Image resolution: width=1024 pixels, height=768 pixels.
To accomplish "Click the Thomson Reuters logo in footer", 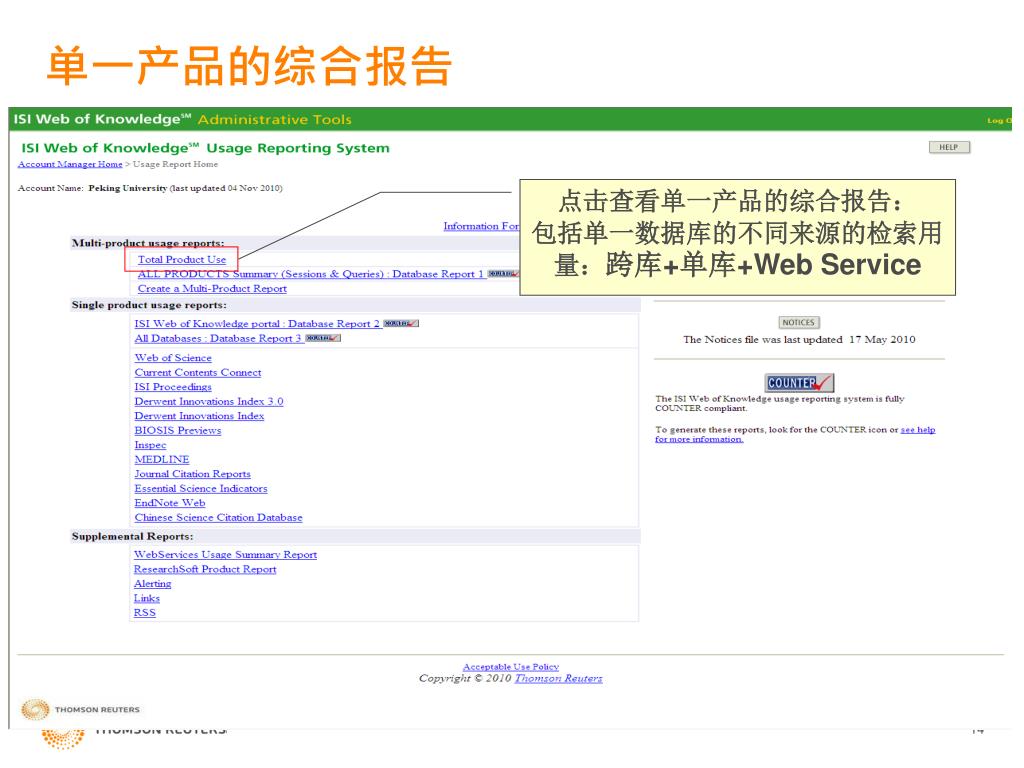I will (80, 709).
